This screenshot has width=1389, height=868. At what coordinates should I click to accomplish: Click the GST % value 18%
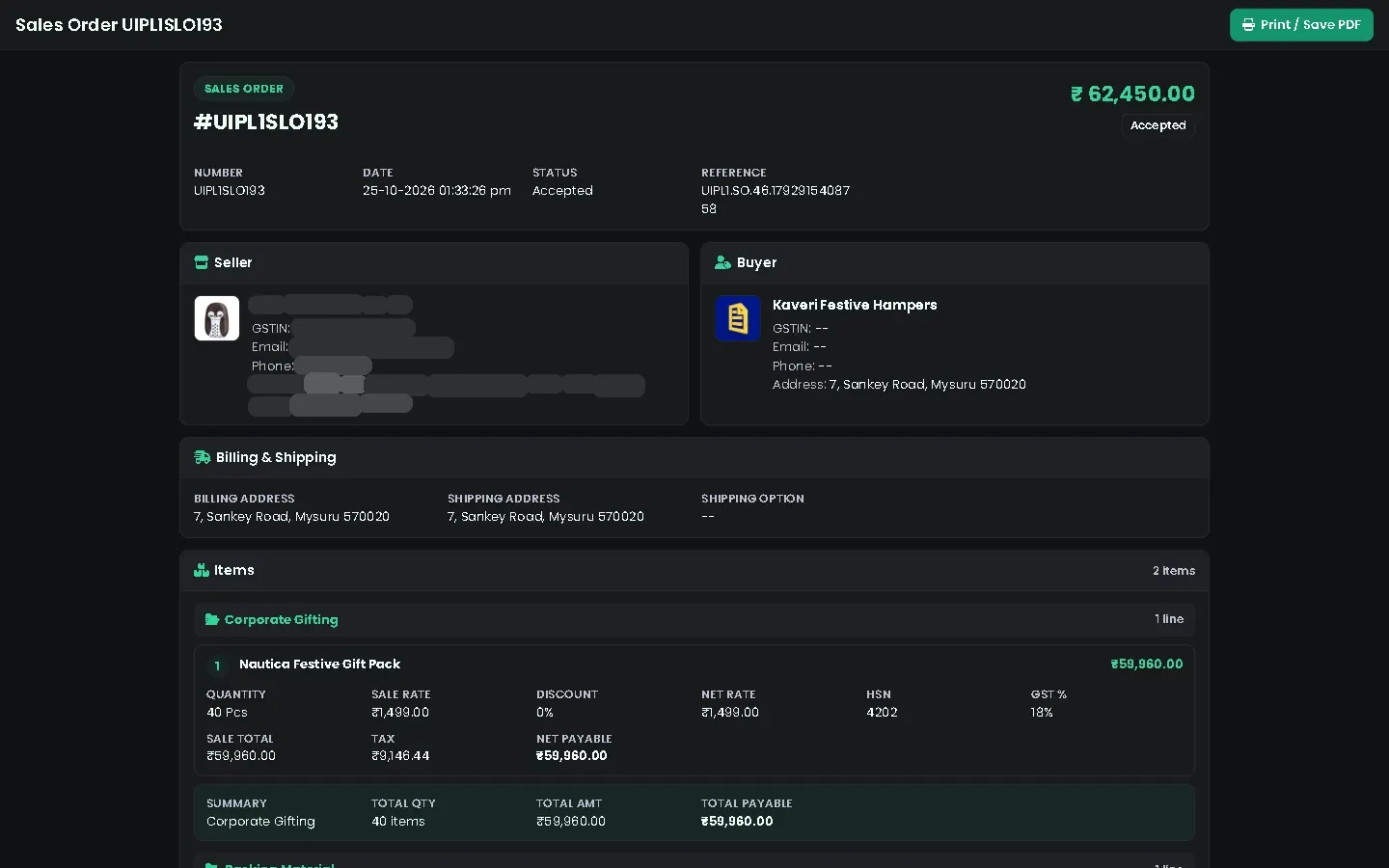tap(1042, 713)
